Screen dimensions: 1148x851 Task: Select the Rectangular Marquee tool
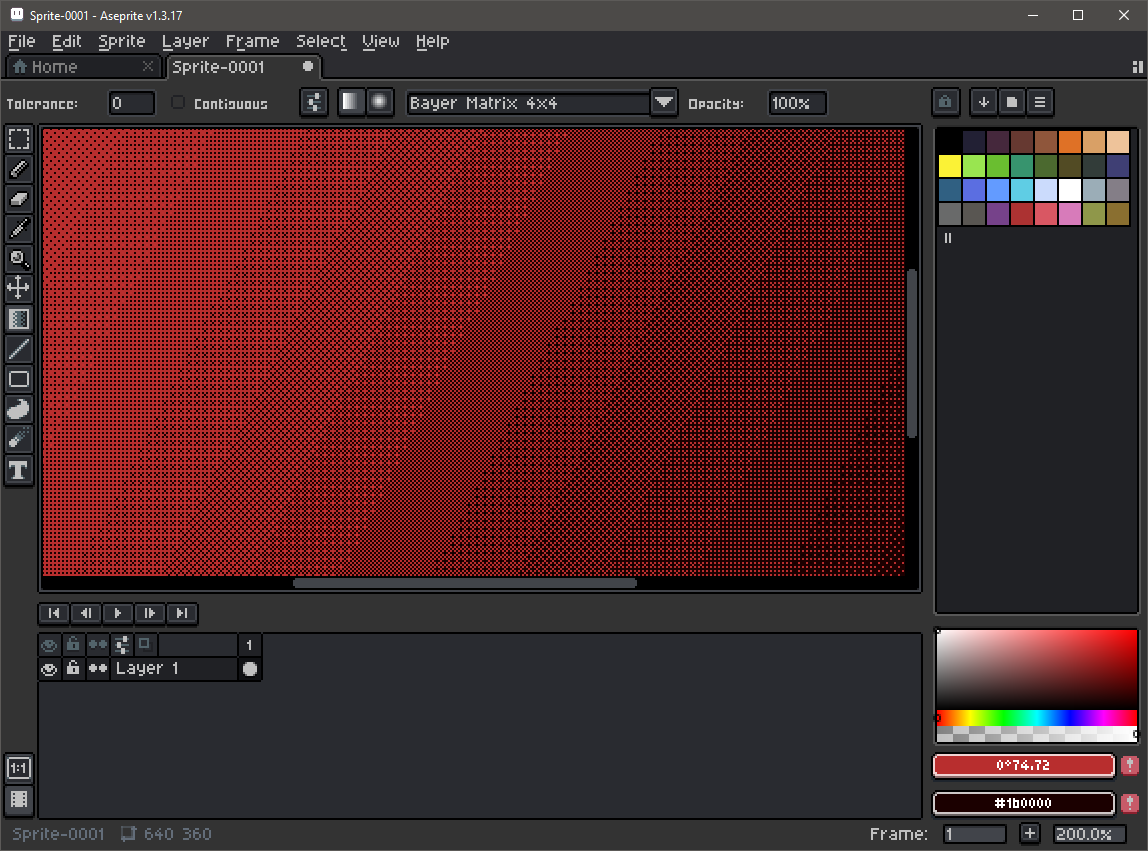click(x=18, y=138)
